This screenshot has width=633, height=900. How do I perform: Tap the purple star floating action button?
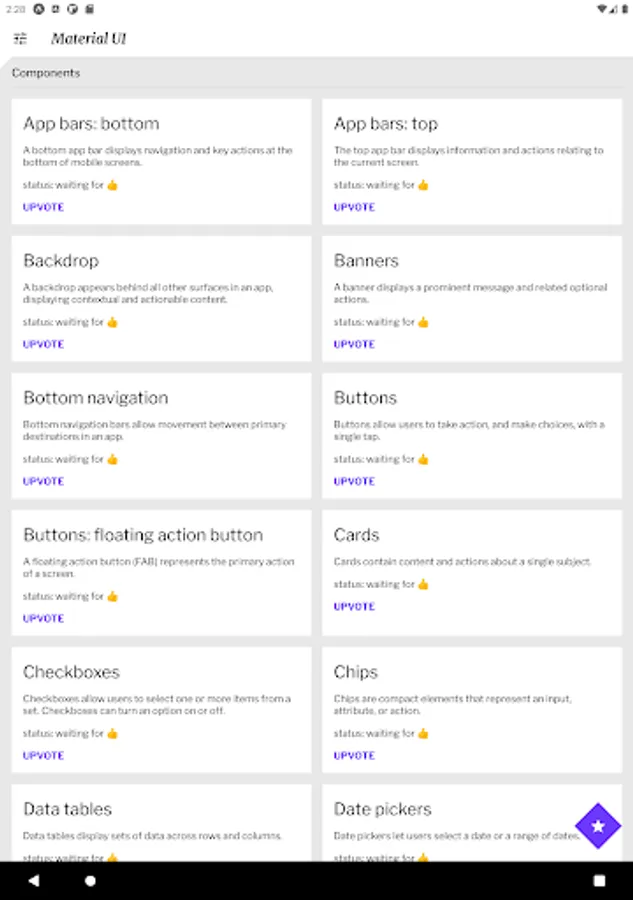coord(598,826)
